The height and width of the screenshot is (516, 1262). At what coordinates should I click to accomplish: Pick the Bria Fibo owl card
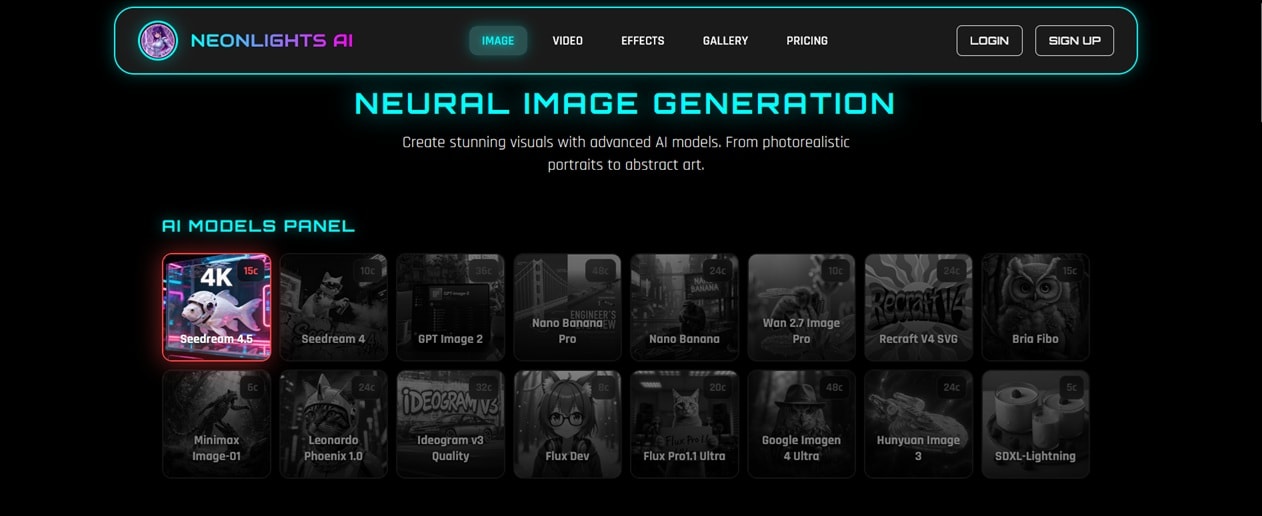(1036, 307)
